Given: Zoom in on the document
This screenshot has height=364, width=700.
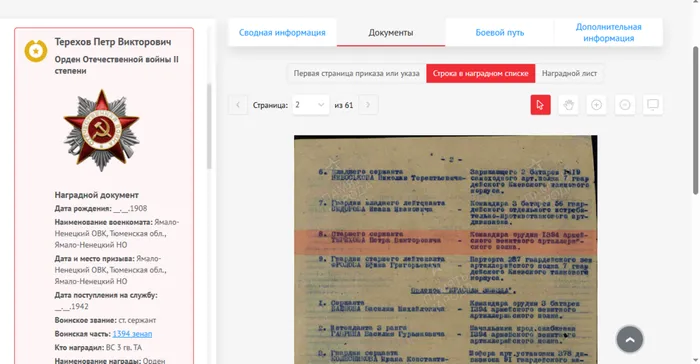Looking at the screenshot, I should point(596,105).
